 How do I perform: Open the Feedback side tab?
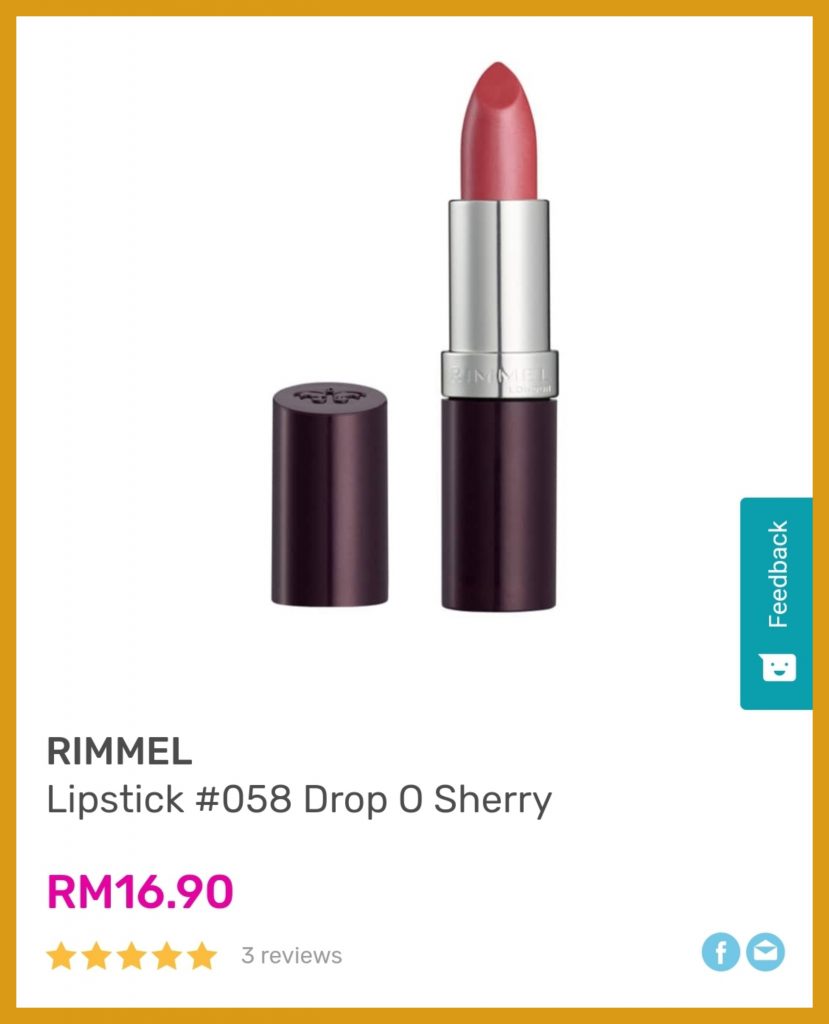click(x=776, y=603)
